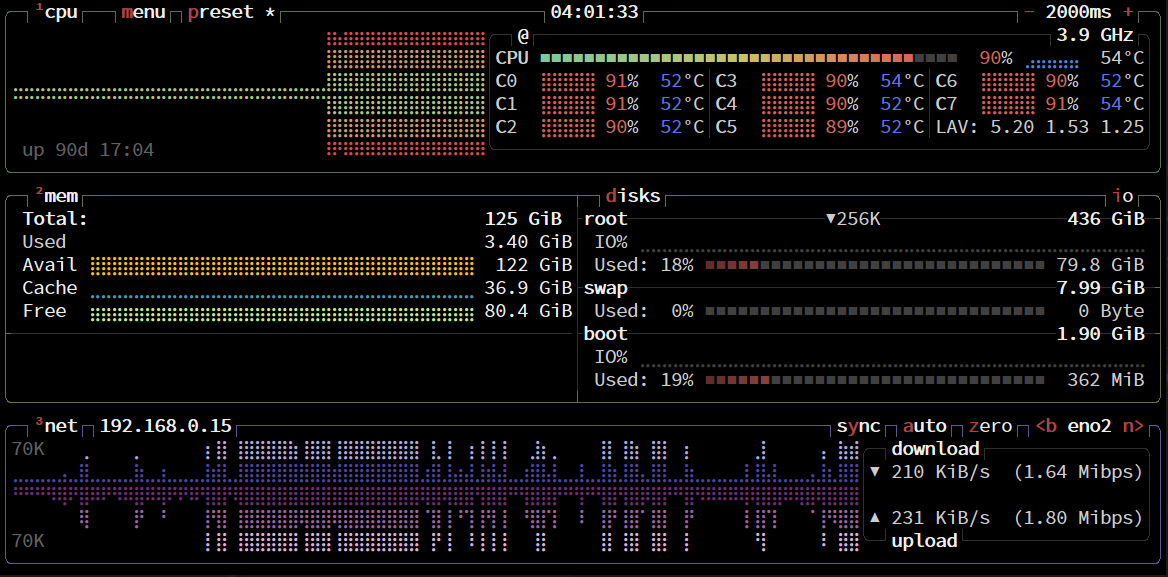
Task: Click the swap used meter bar
Action: tap(875, 311)
